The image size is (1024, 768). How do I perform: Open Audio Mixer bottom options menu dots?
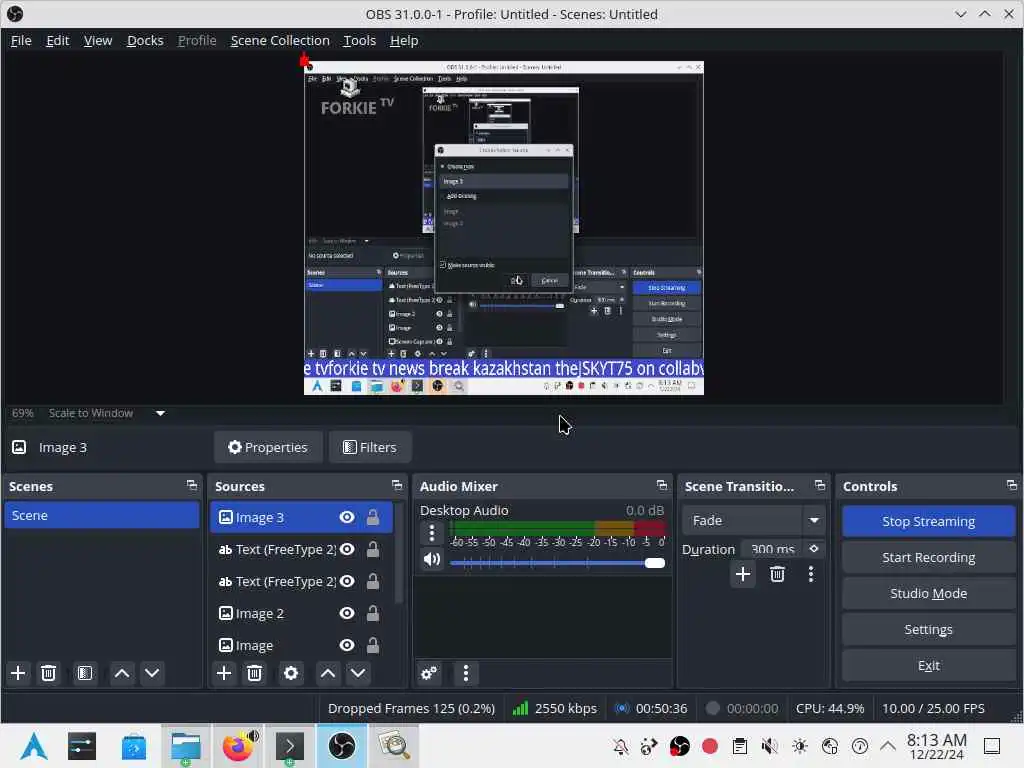click(x=466, y=673)
